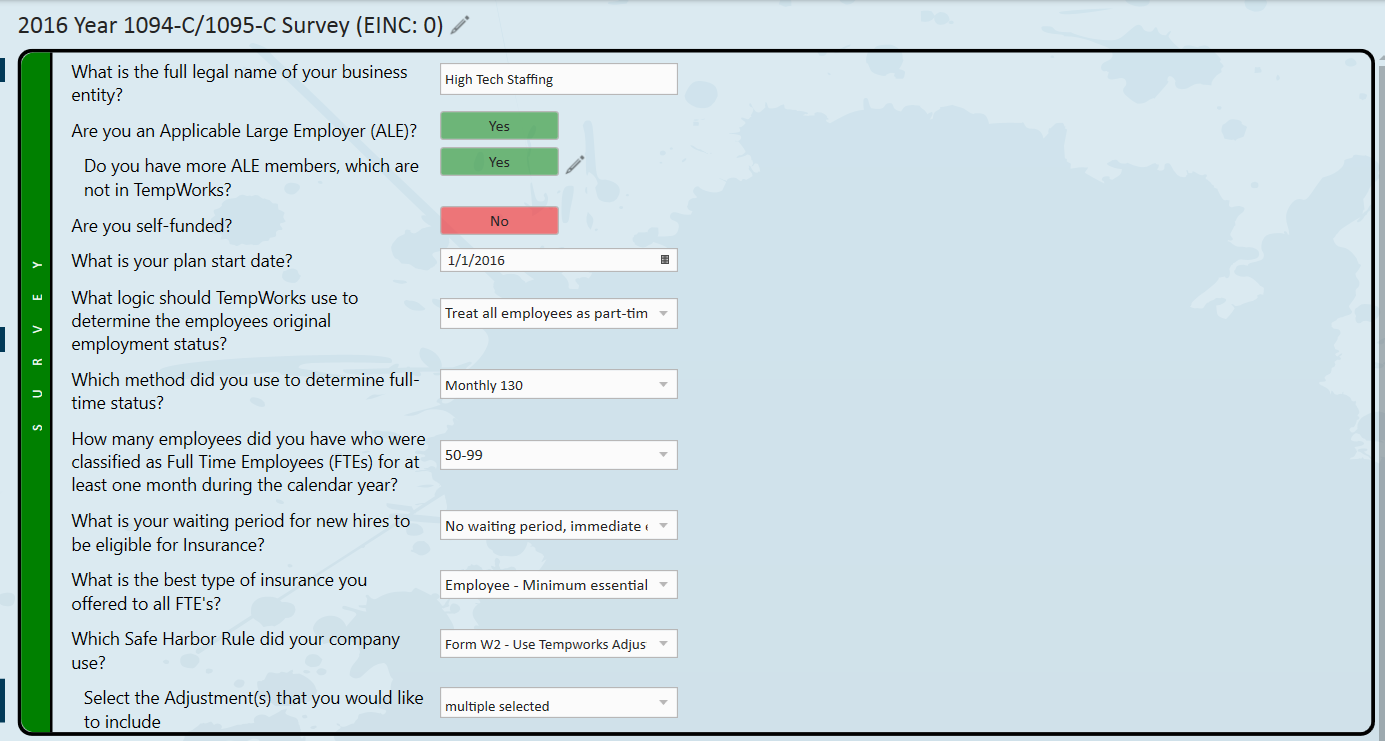This screenshot has height=741, width=1385.
Task: Open the best insurance type offered dropdown
Action: [558, 585]
